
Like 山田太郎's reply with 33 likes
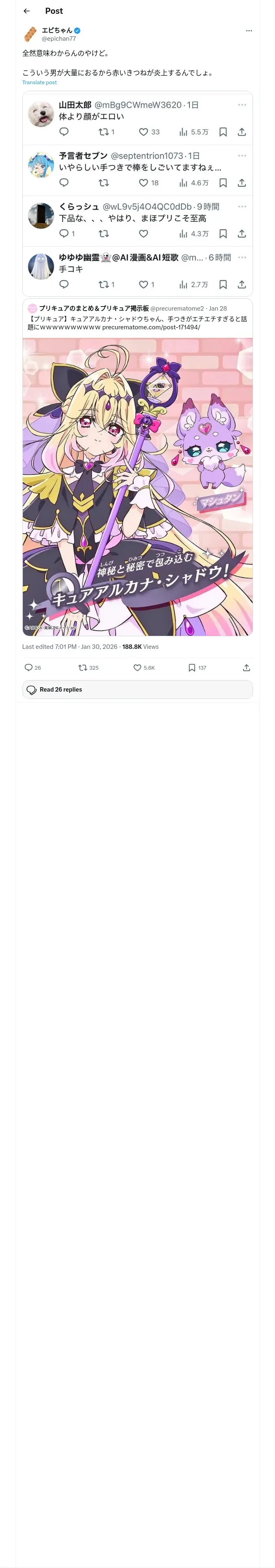point(149,132)
